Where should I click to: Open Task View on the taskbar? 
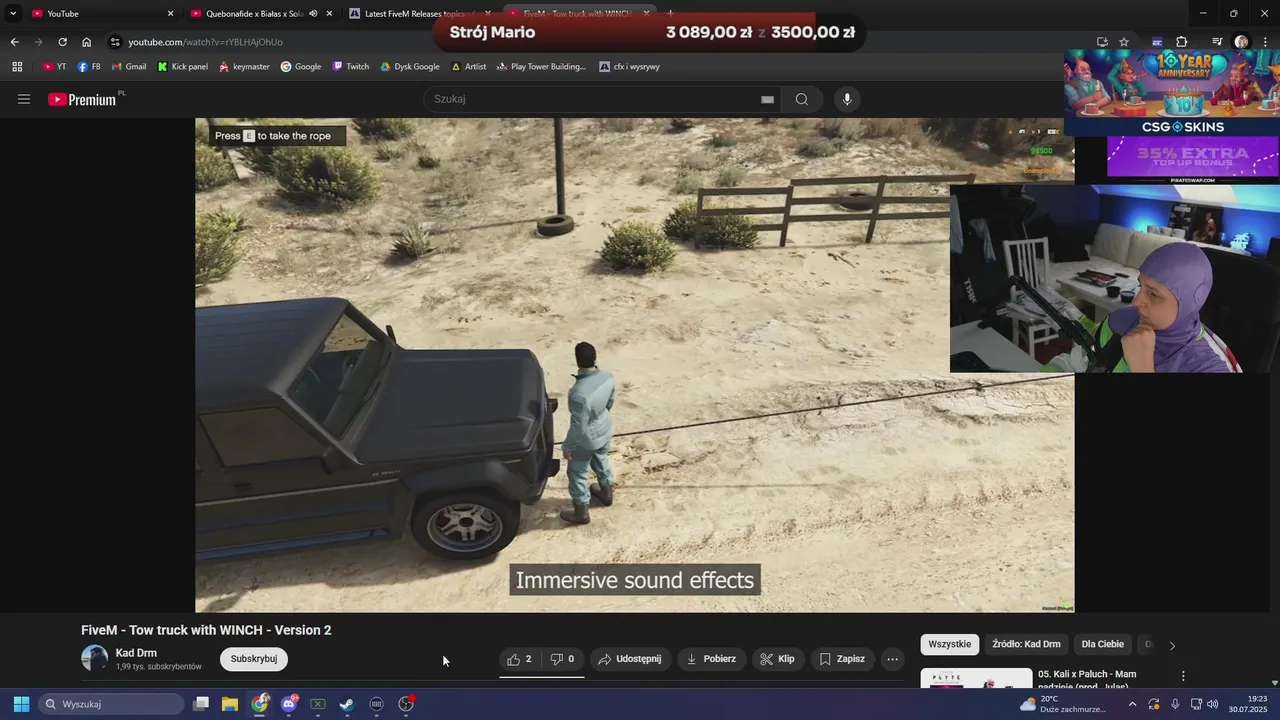(x=201, y=704)
